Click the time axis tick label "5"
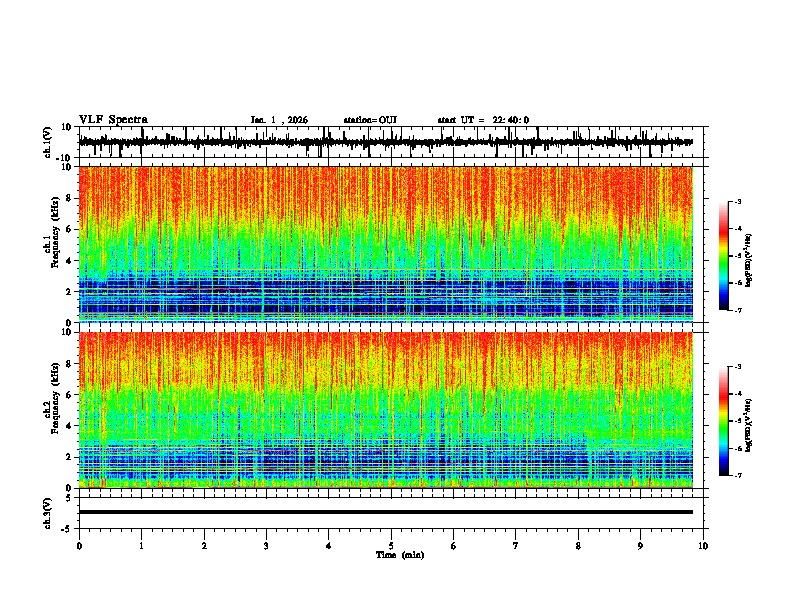The height and width of the screenshot is (612, 792). 391,546
